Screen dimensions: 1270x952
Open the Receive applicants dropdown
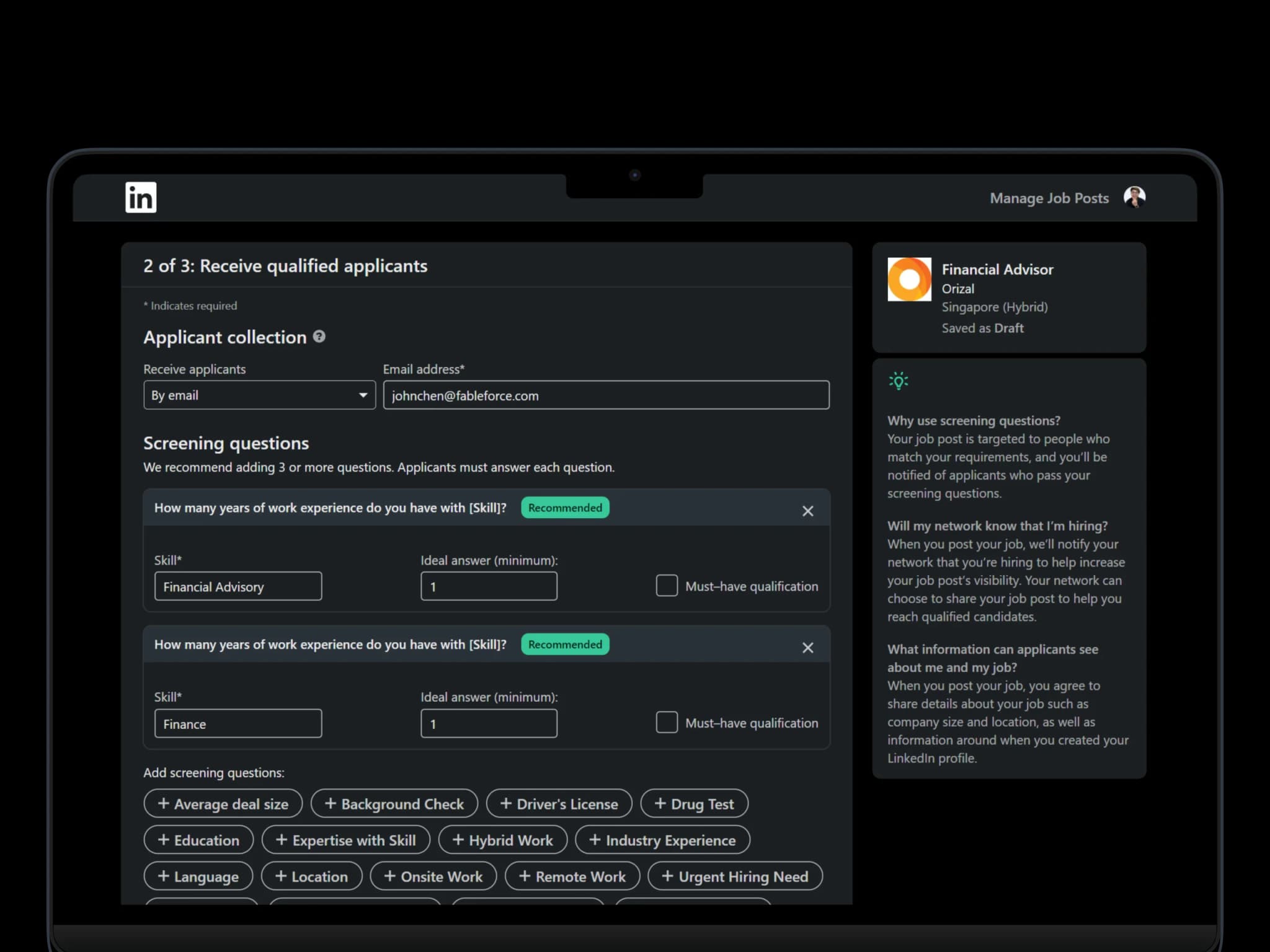tap(259, 395)
